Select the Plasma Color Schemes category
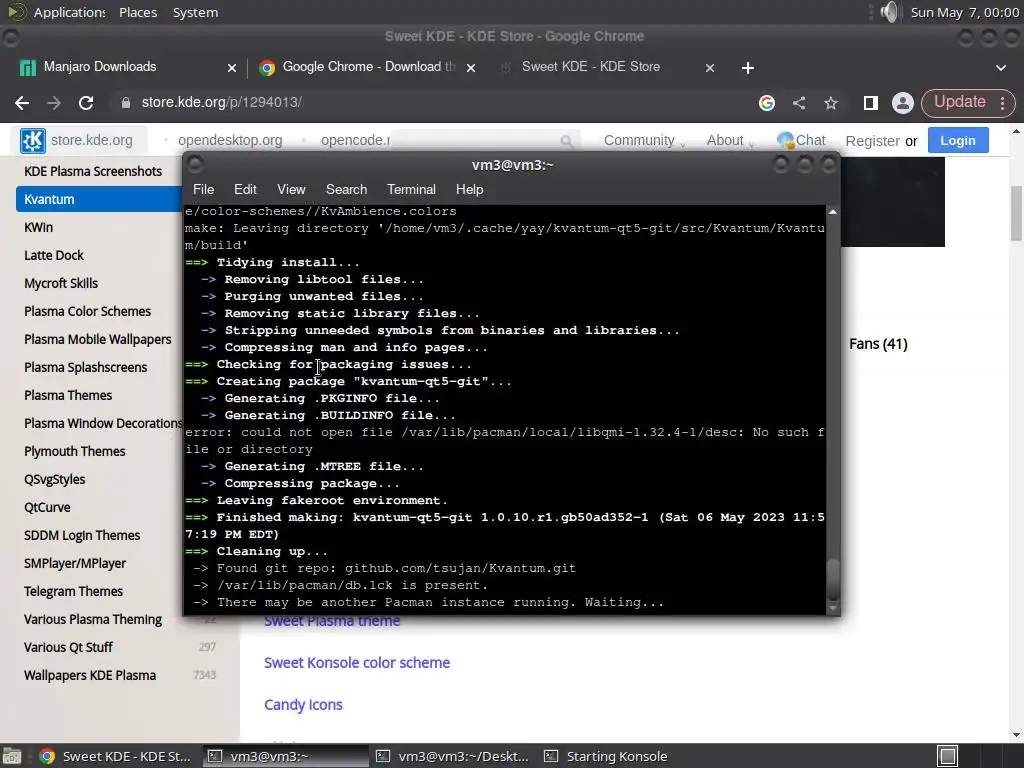This screenshot has height=768, width=1024. click(x=88, y=312)
